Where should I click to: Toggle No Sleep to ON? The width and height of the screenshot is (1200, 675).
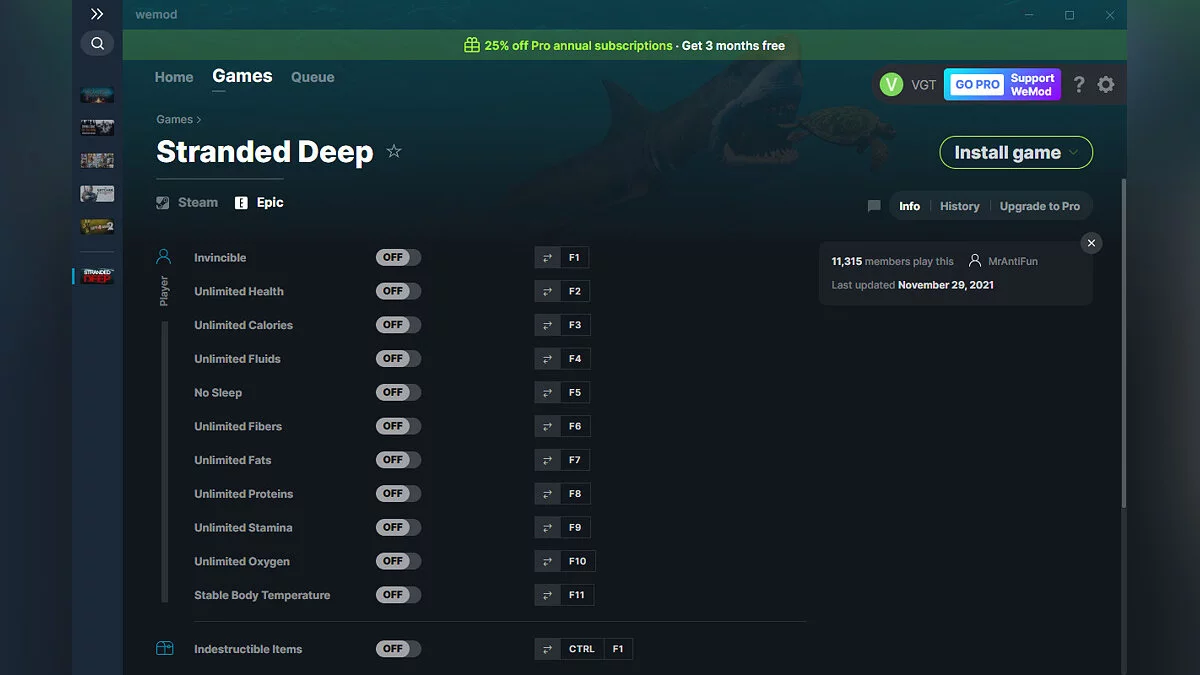click(398, 392)
